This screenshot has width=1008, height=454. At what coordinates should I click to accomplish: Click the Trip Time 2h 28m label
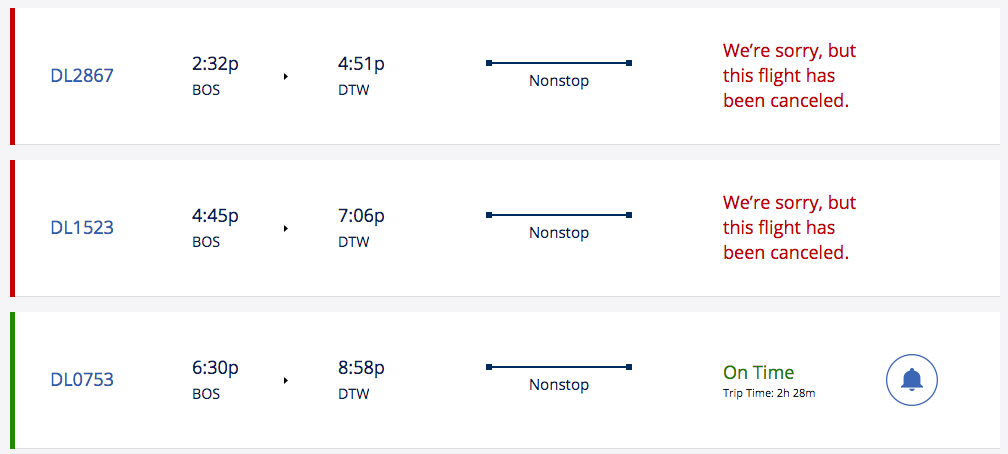click(769, 394)
